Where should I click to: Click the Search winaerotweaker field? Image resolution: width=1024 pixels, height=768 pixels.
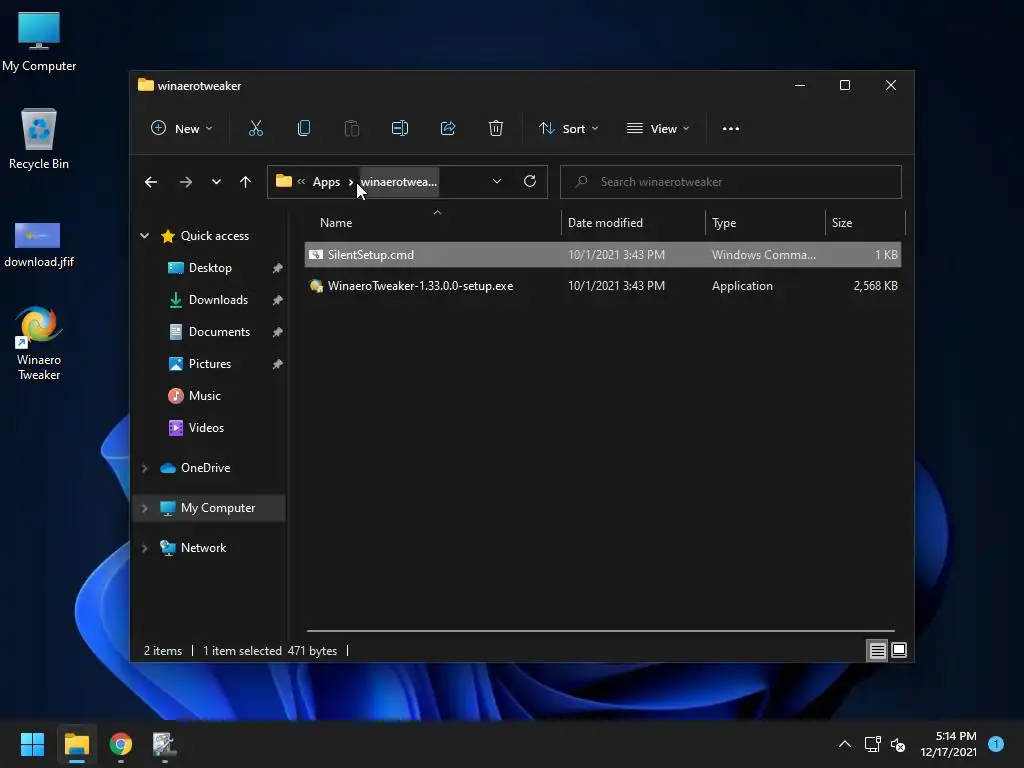731,182
